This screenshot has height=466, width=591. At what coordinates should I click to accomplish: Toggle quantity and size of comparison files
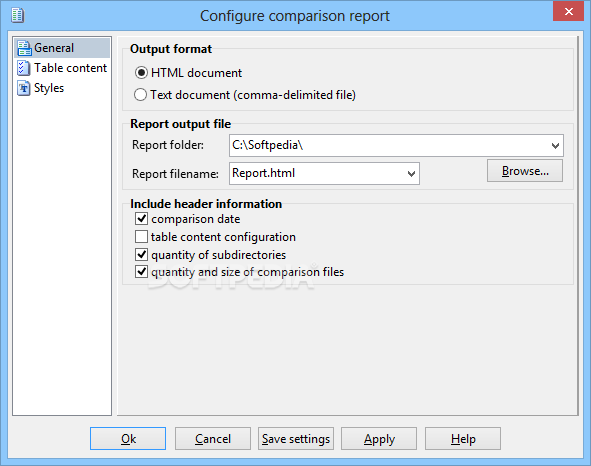pyautogui.click(x=141, y=271)
